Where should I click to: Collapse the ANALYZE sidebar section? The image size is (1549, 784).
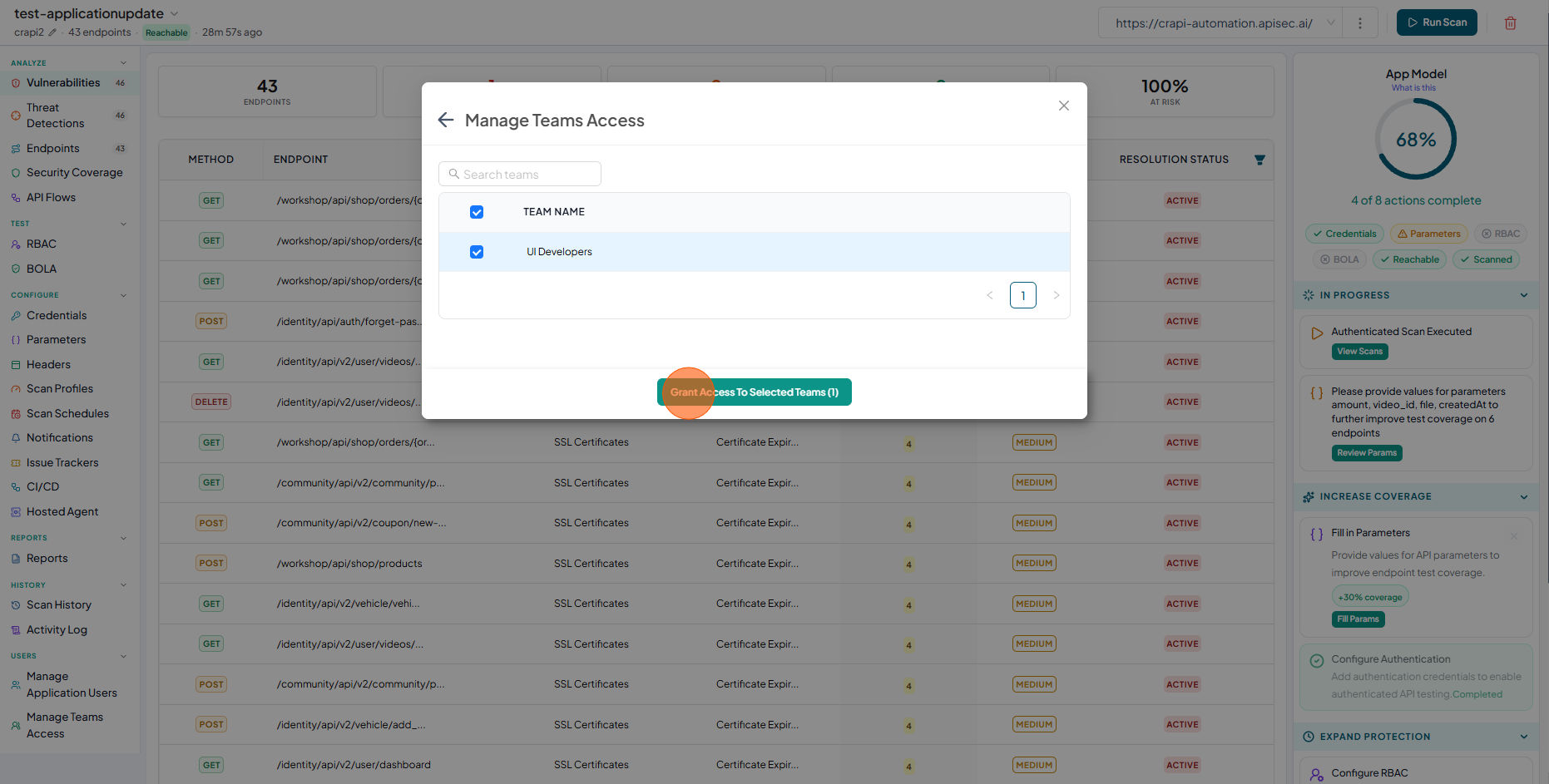[x=123, y=63]
